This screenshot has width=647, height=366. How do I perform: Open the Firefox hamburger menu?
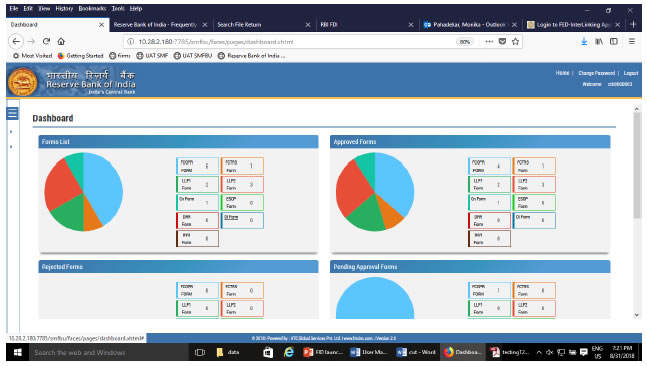[x=632, y=41]
